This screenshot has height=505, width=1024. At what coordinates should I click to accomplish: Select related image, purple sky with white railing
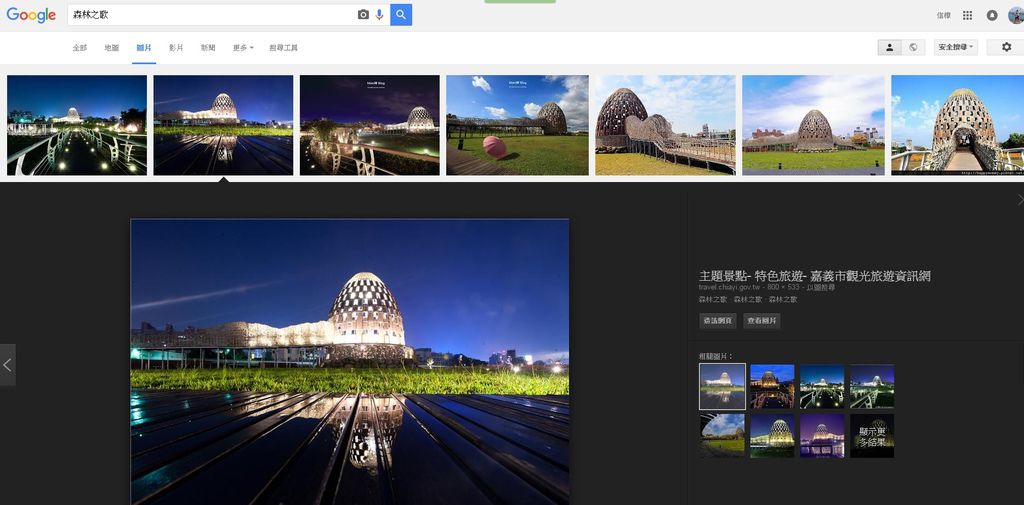(872, 386)
